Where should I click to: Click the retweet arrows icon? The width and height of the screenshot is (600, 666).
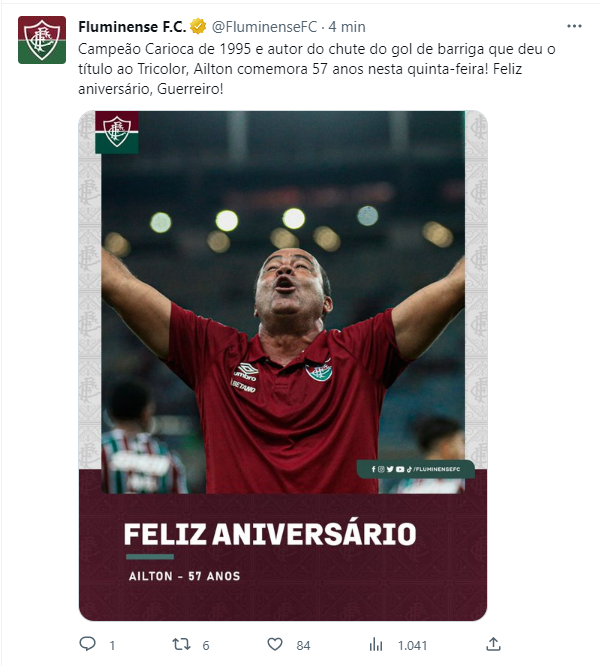[x=181, y=644]
